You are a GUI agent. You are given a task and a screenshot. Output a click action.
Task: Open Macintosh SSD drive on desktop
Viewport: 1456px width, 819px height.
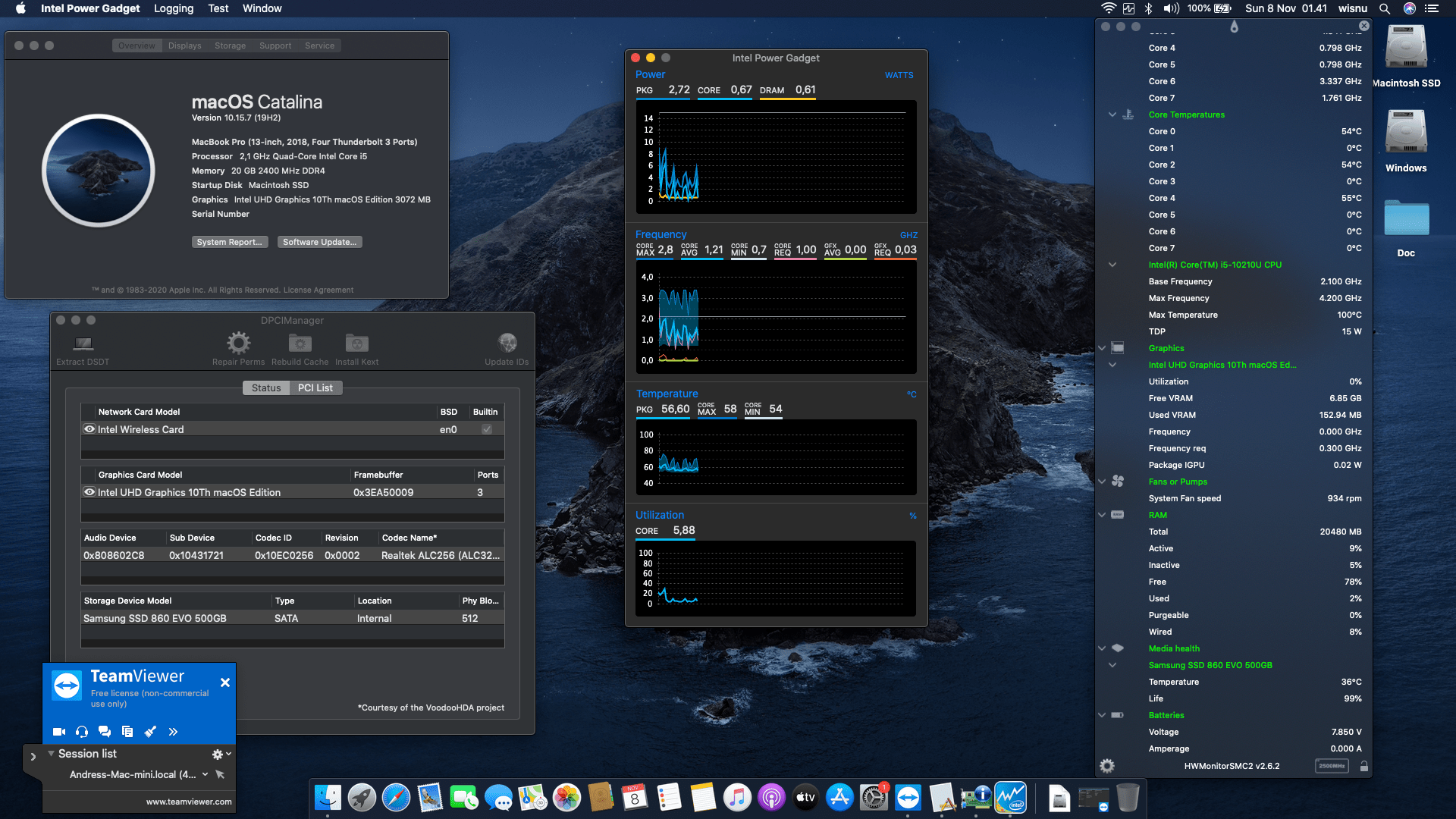[x=1406, y=48]
